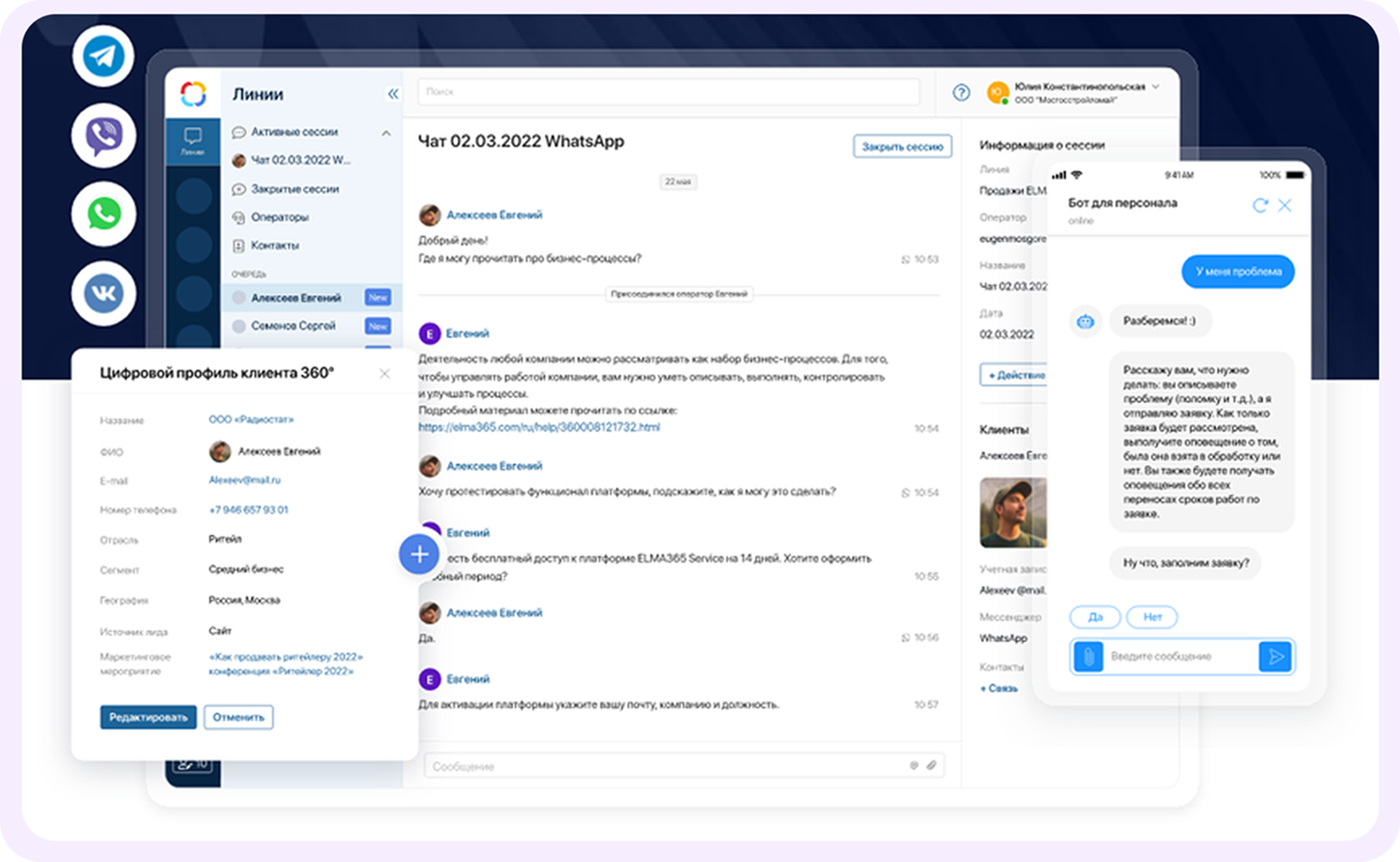Screen dimensions: 1400x862
Task: Open the WhatsApp channel icon
Action: pos(103,215)
